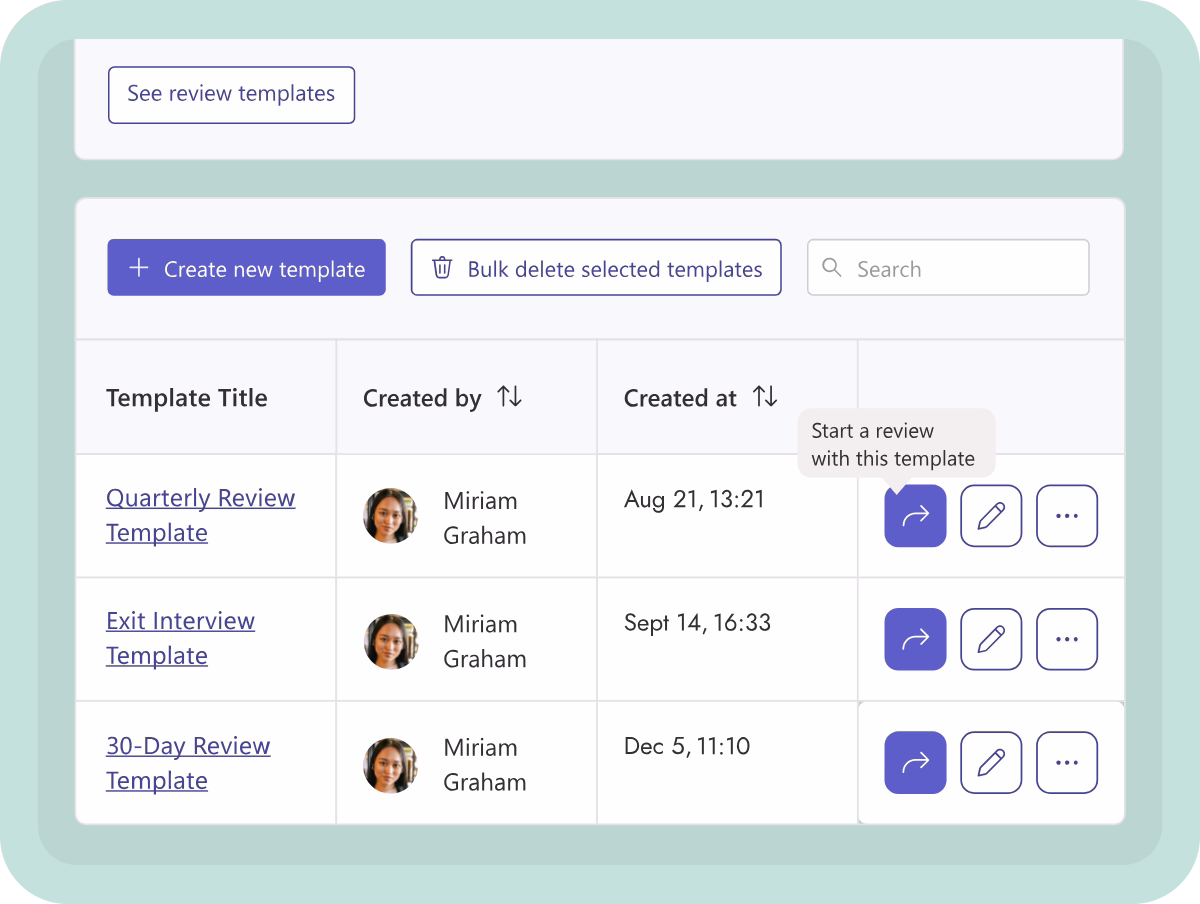Open more options for Exit Interview Template

tap(1066, 639)
